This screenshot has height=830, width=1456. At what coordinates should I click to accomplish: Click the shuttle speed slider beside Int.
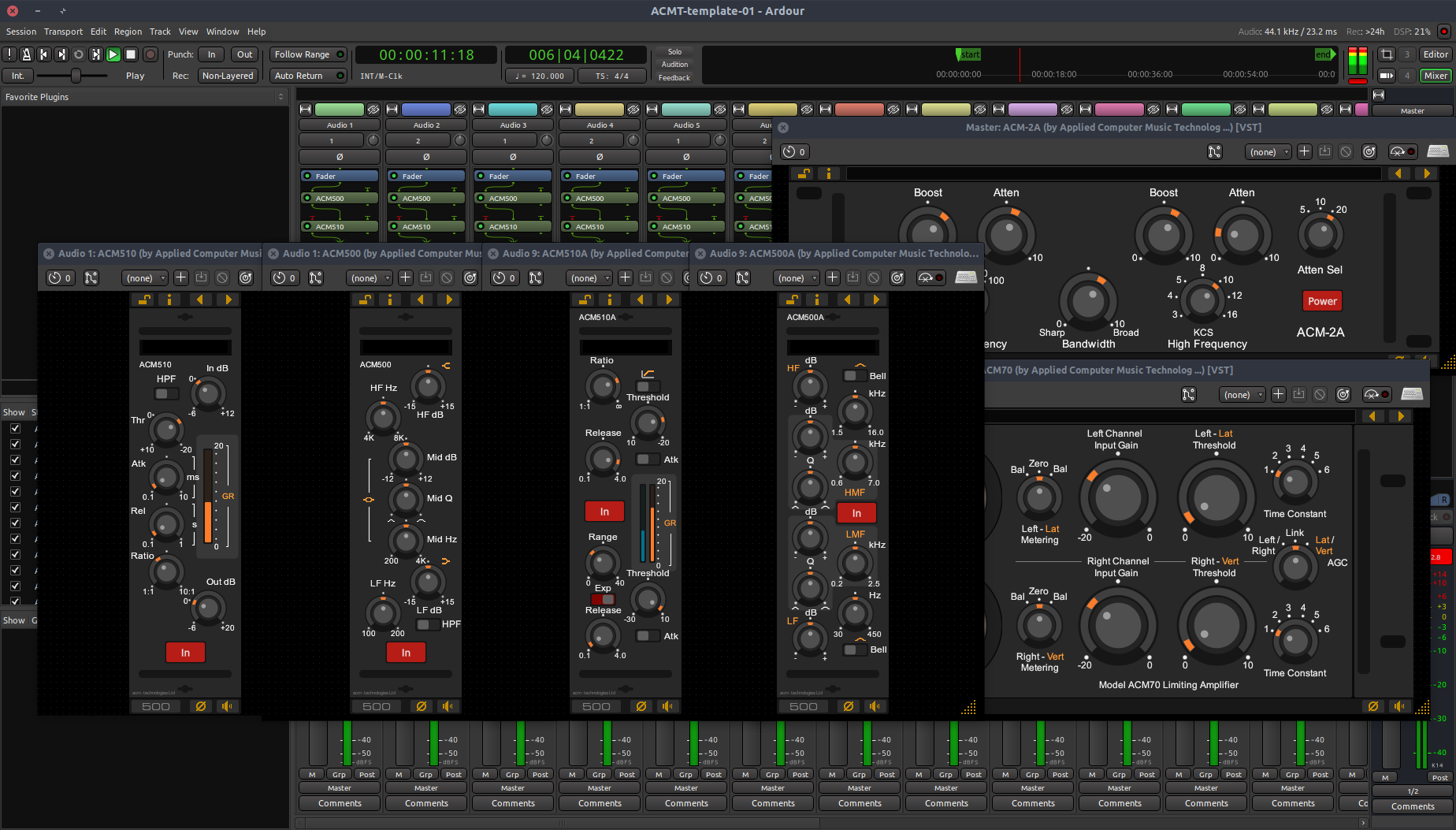coord(76,76)
